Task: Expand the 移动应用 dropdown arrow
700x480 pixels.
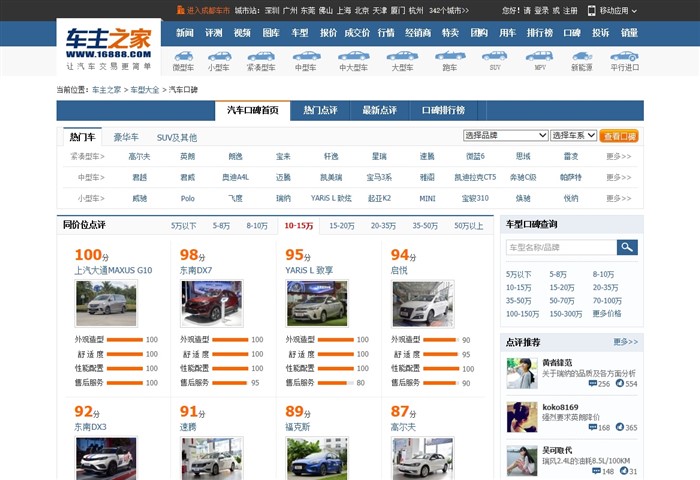Action: [x=634, y=11]
